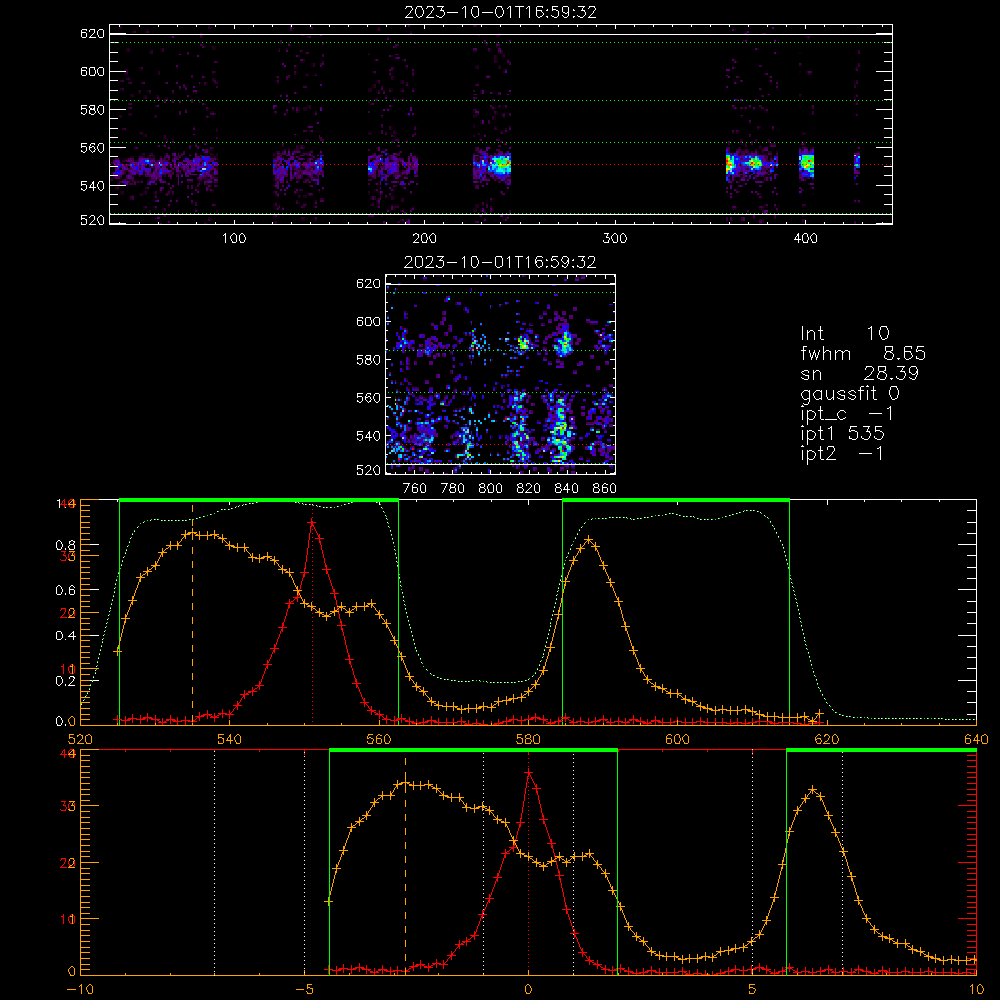Click orange peak near 588 in upper profile plot
This screenshot has height=1000, width=1000.
(589, 540)
